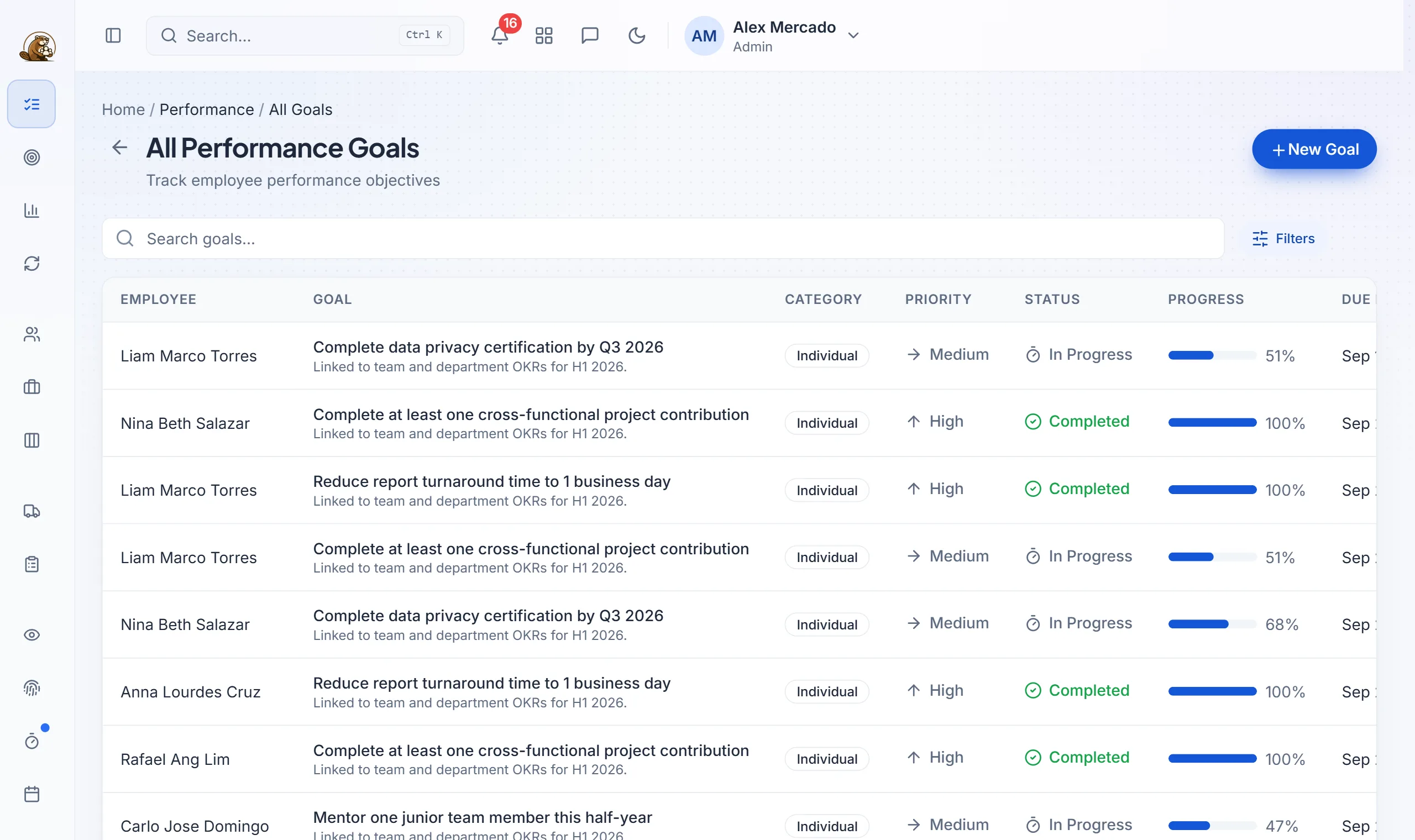Click the AM user avatar

pos(704,36)
